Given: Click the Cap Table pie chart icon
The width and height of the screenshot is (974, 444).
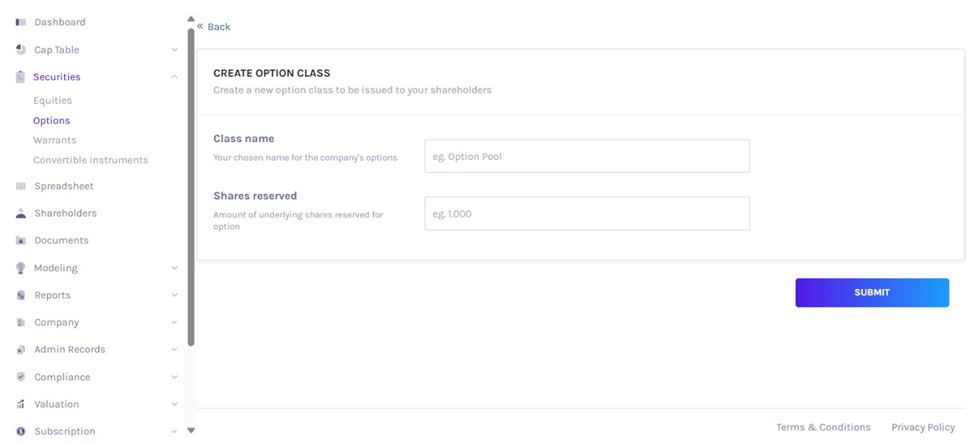Looking at the screenshot, I should (x=21, y=49).
